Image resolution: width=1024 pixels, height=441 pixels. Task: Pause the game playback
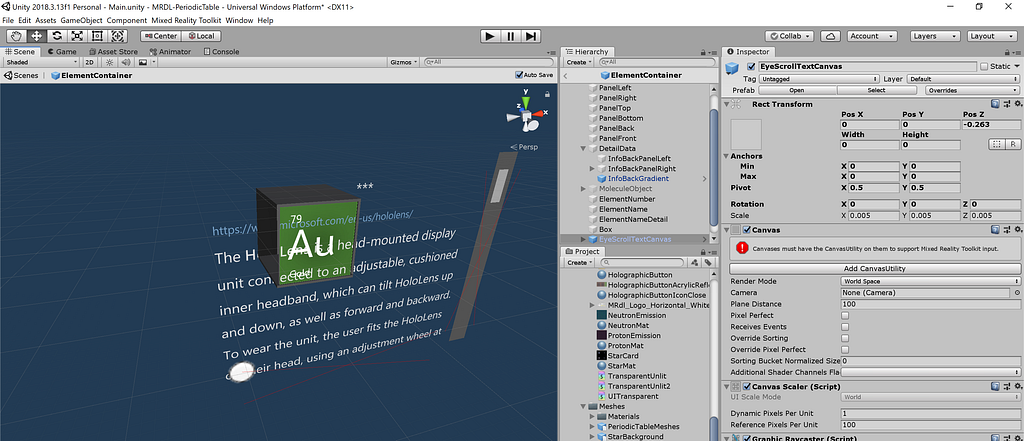(511, 36)
